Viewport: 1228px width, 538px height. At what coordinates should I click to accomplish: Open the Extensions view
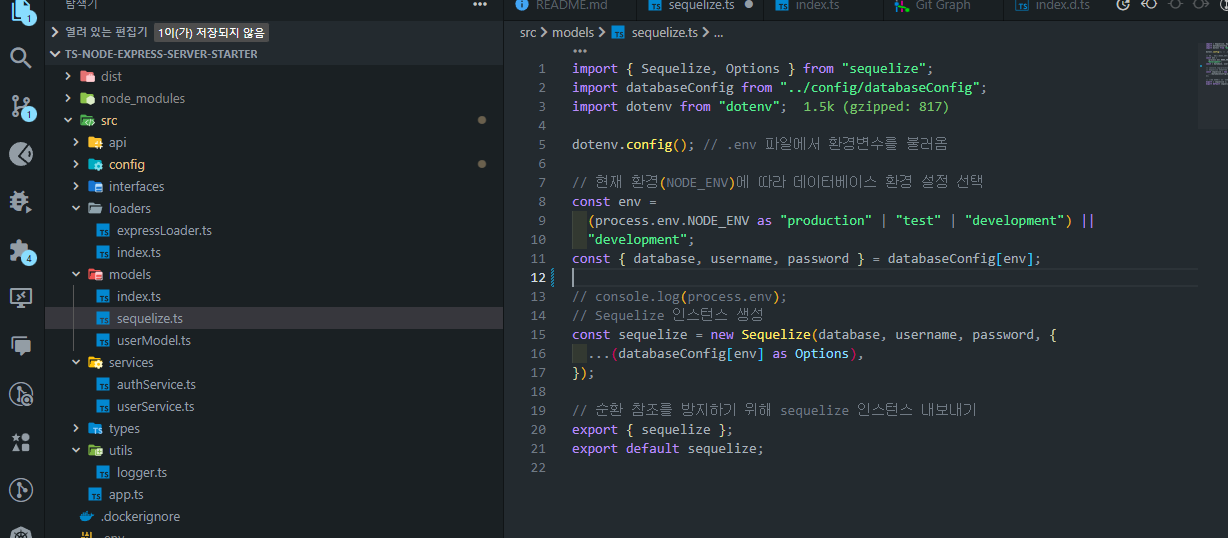(21, 250)
